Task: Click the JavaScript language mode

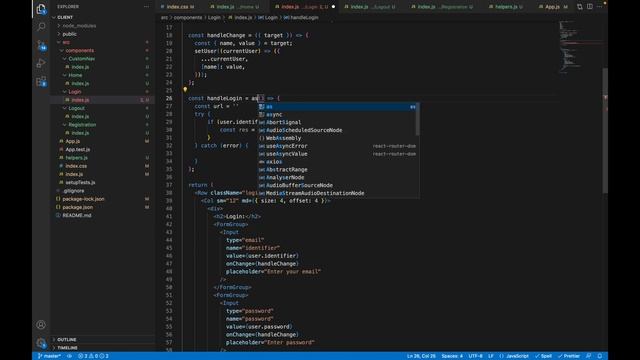Action: pos(514,356)
